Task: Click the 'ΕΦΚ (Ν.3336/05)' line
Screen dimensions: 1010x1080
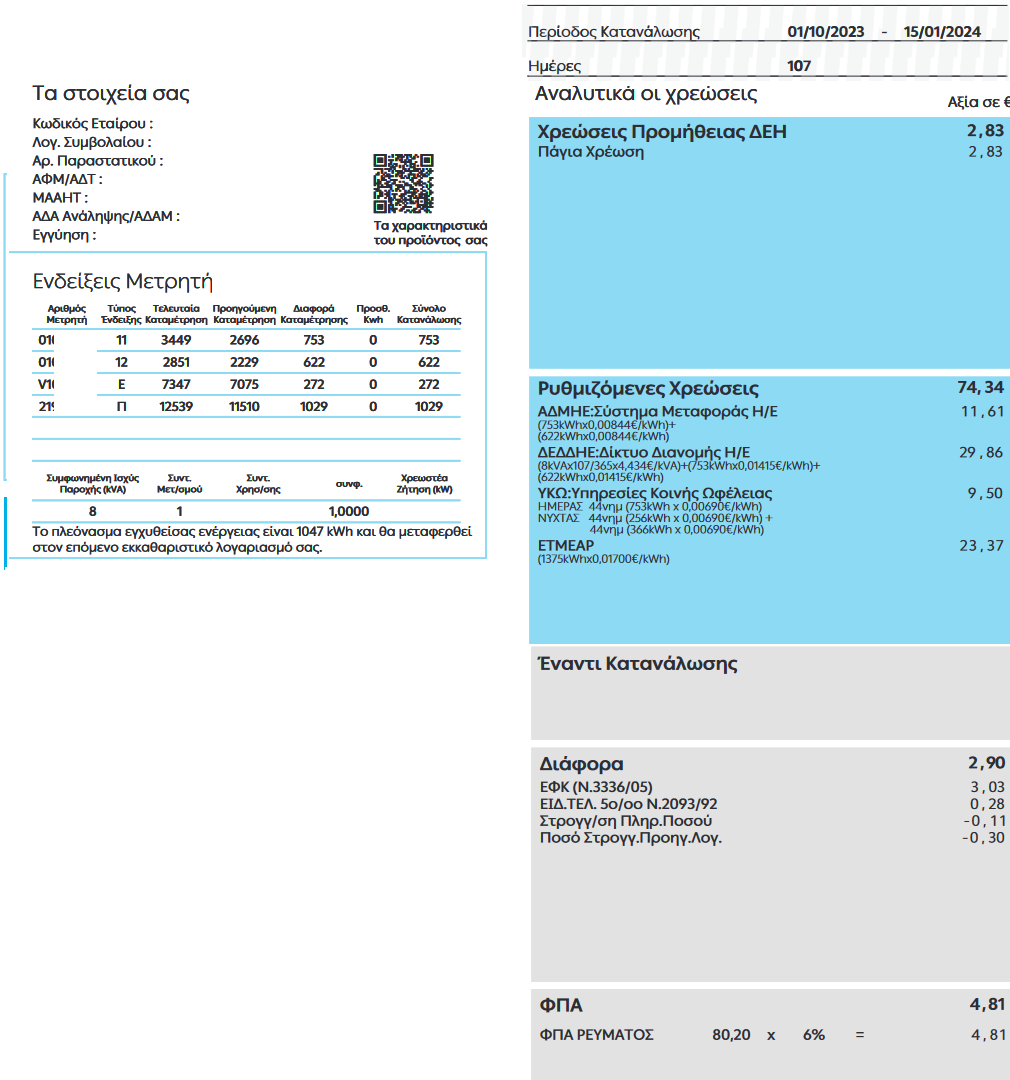Action: click(596, 787)
